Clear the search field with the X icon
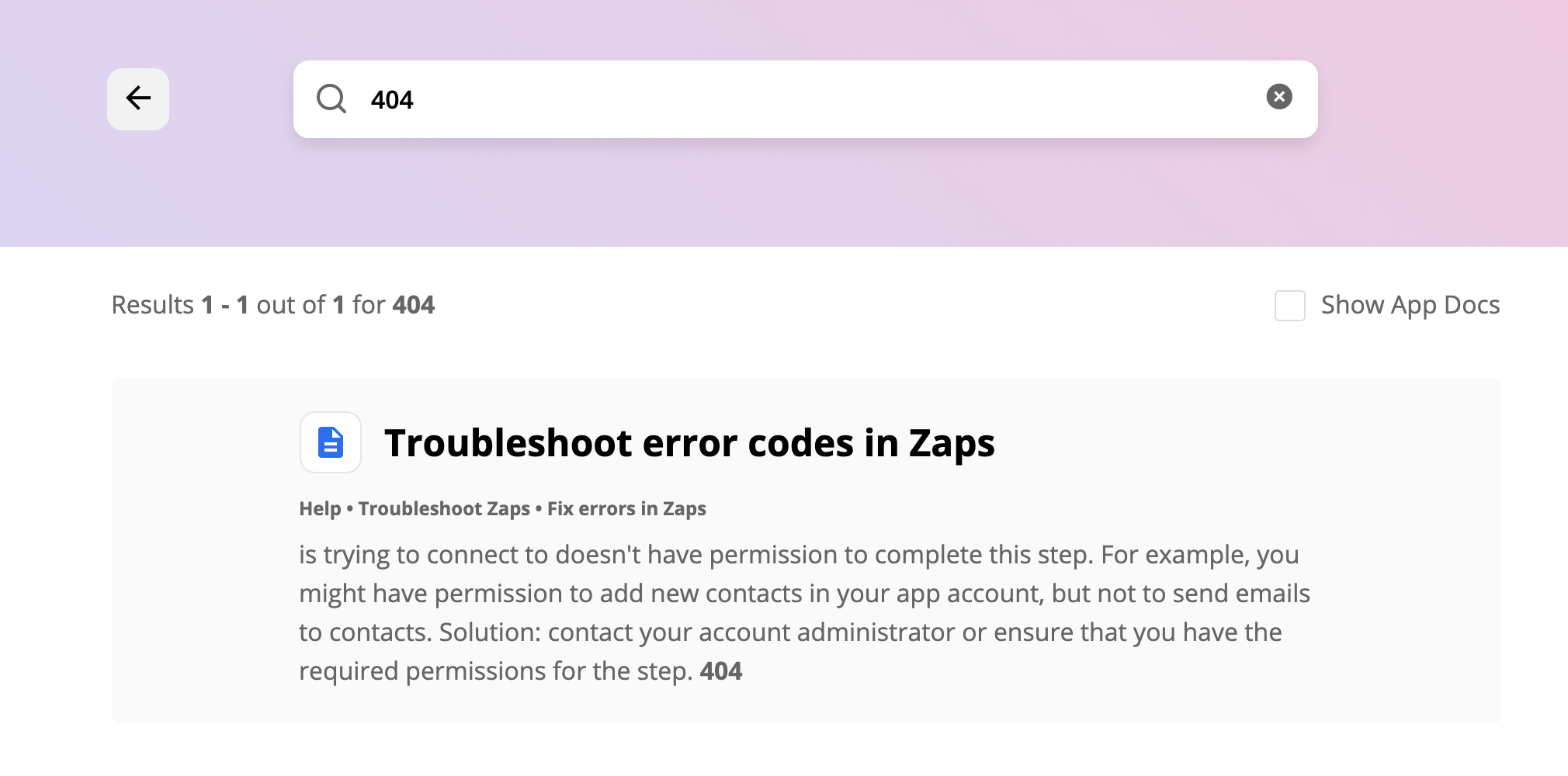The height and width of the screenshot is (776, 1568). pyautogui.click(x=1278, y=97)
